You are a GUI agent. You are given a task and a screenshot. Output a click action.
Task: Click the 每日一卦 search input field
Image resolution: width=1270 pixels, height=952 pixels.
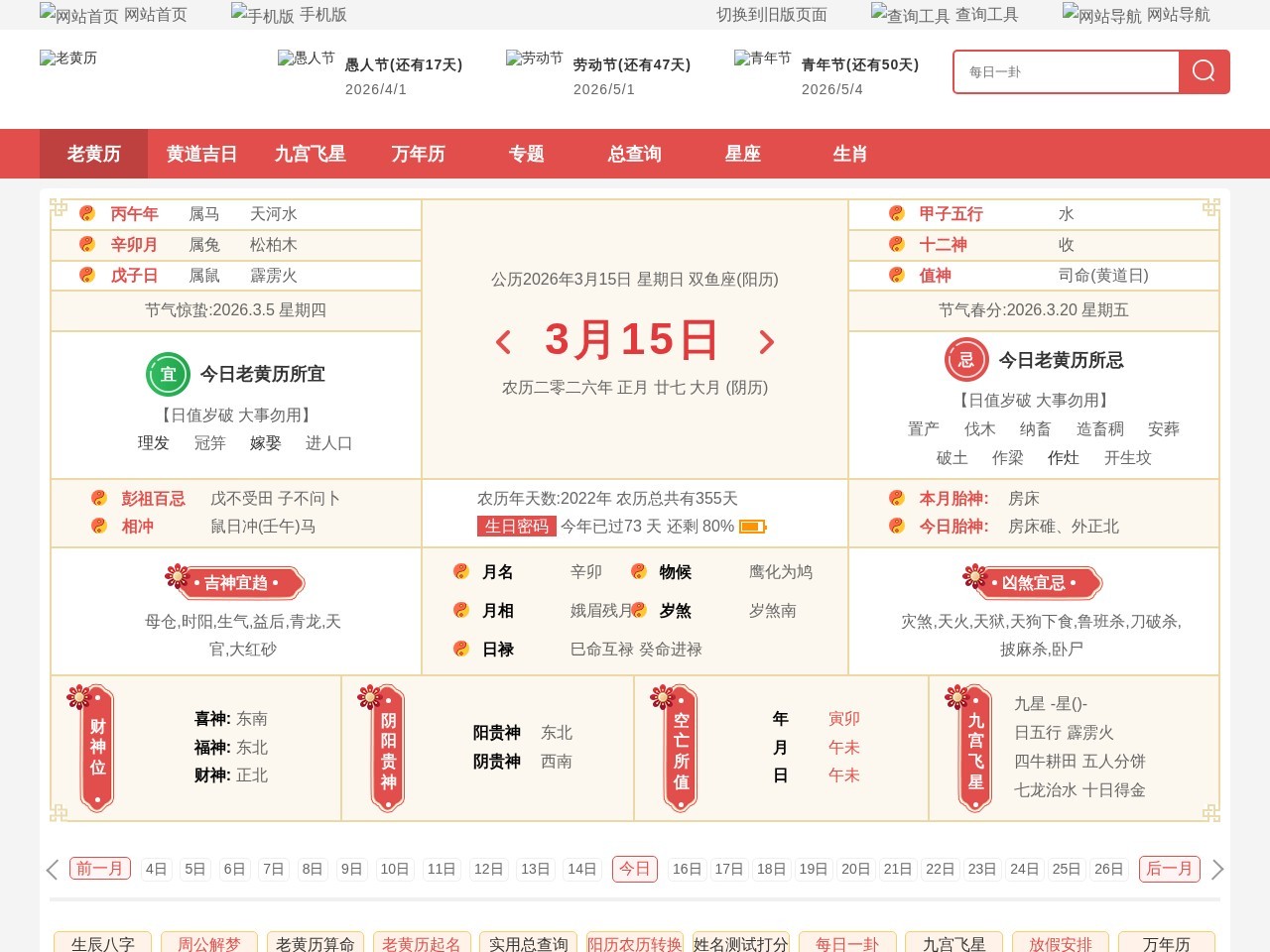(1066, 71)
